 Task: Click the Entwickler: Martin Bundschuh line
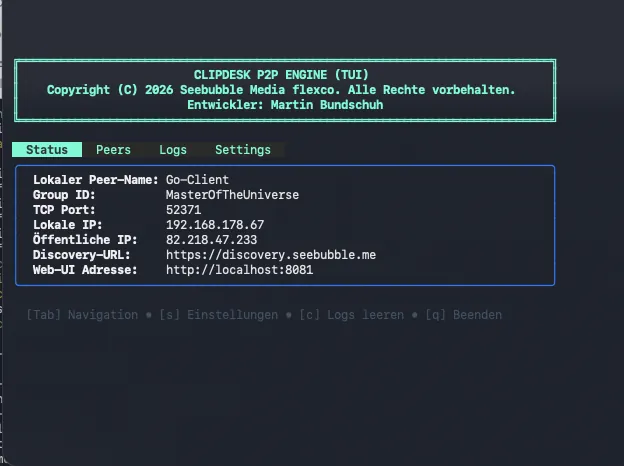coord(285,105)
